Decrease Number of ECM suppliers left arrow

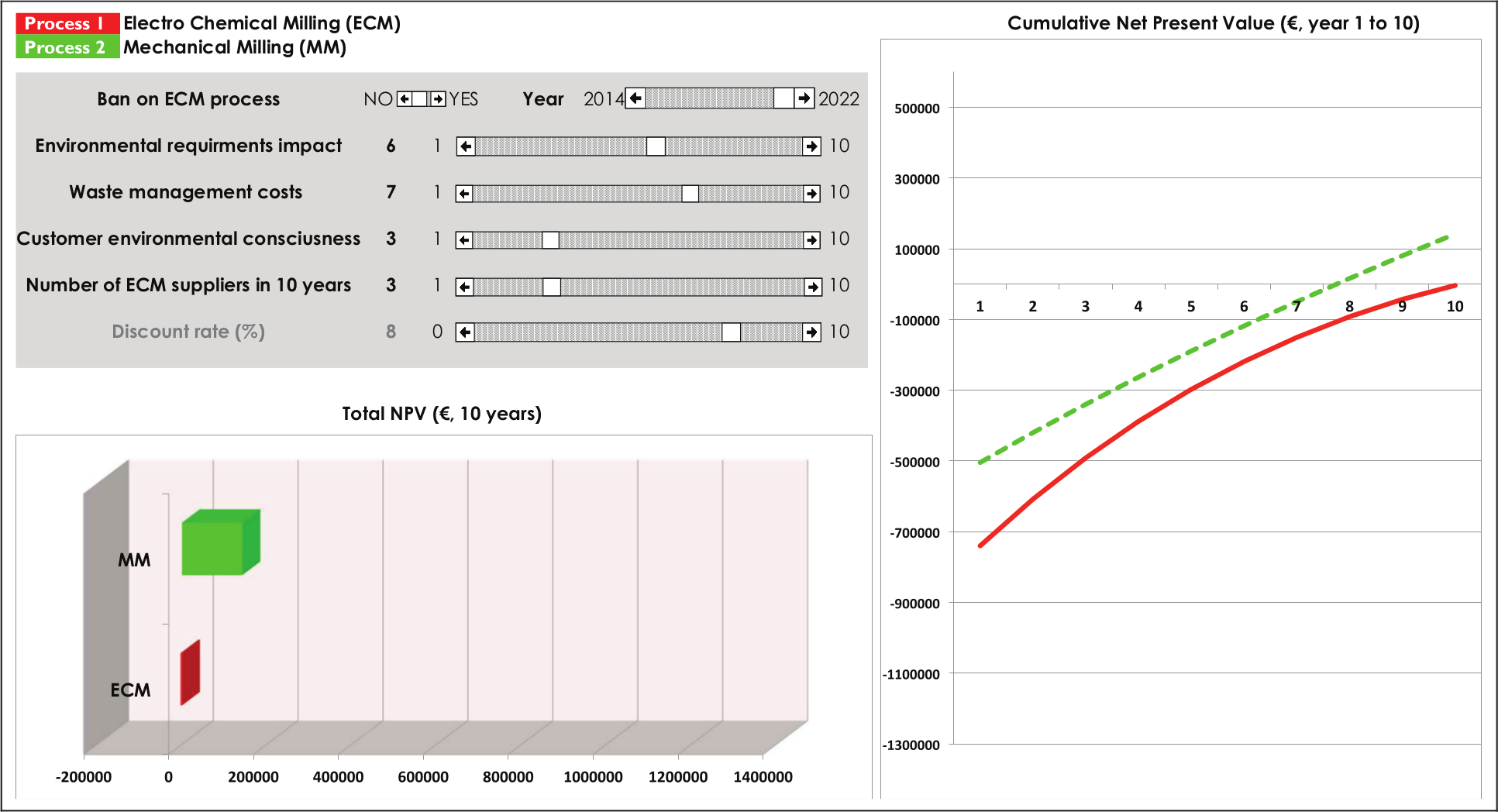(x=464, y=287)
